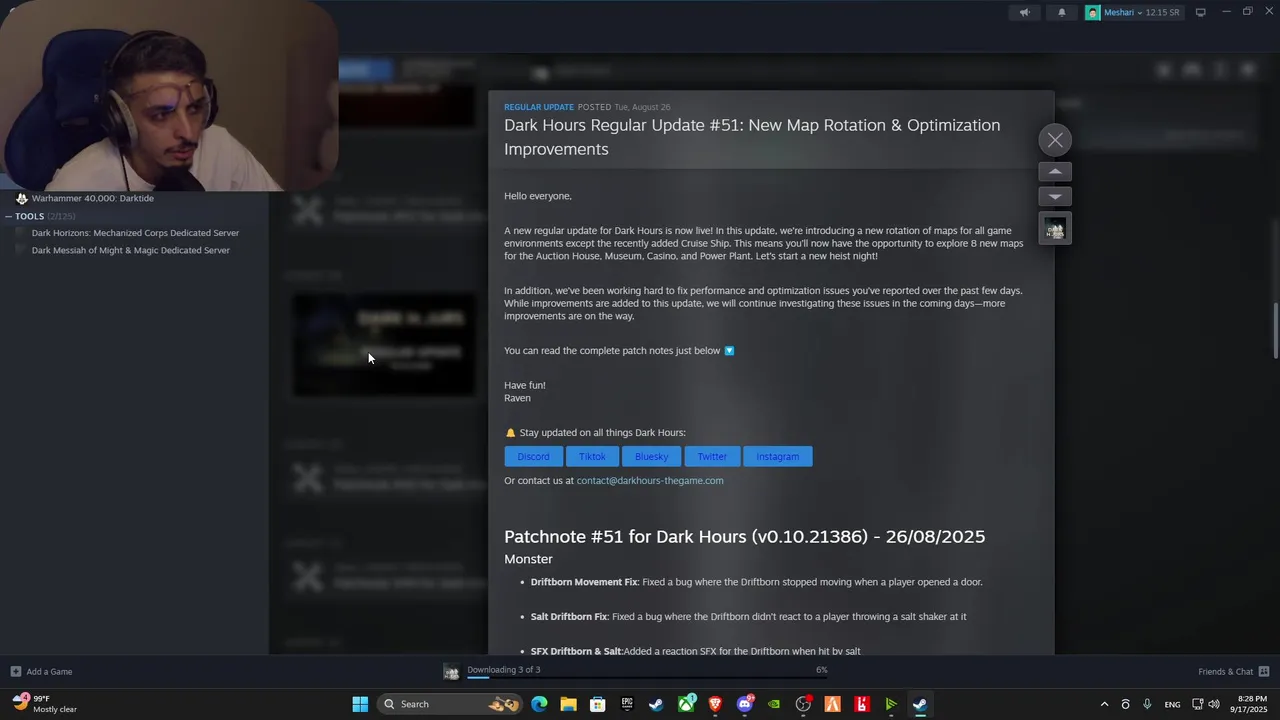The image size is (1280, 720).
Task: Select Dark Messiah of Might & Magic Dedicated Server
Action: click(x=130, y=250)
